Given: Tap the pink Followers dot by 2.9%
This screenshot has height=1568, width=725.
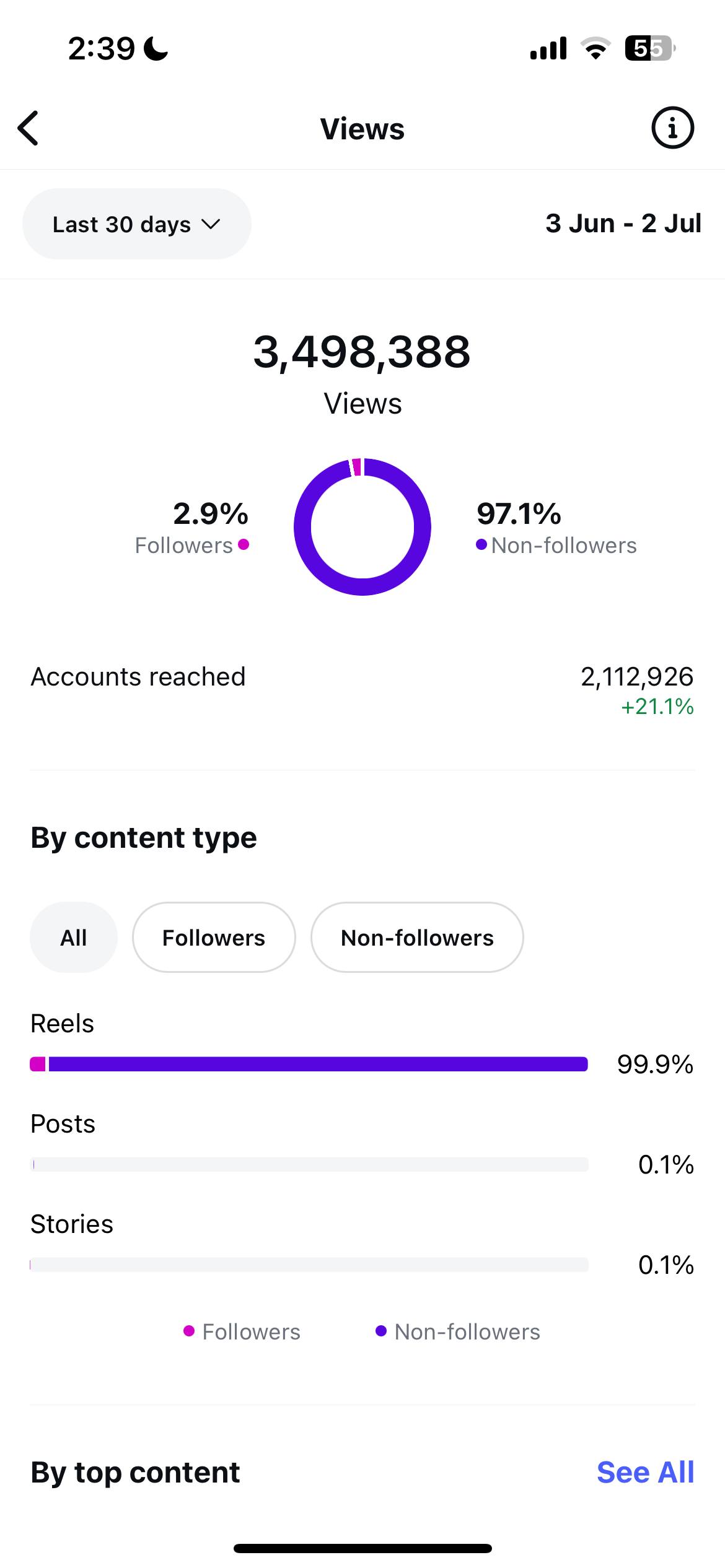Looking at the screenshot, I should [244, 544].
